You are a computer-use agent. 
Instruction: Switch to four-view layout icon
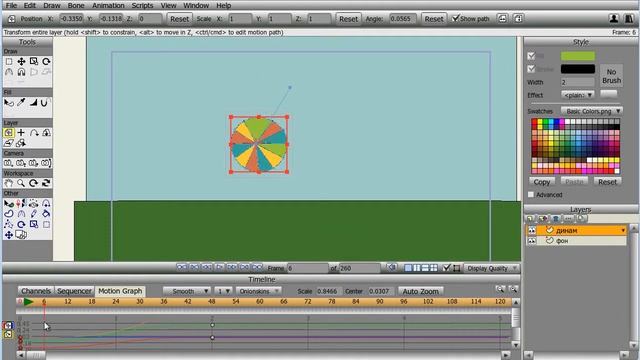click(433, 268)
